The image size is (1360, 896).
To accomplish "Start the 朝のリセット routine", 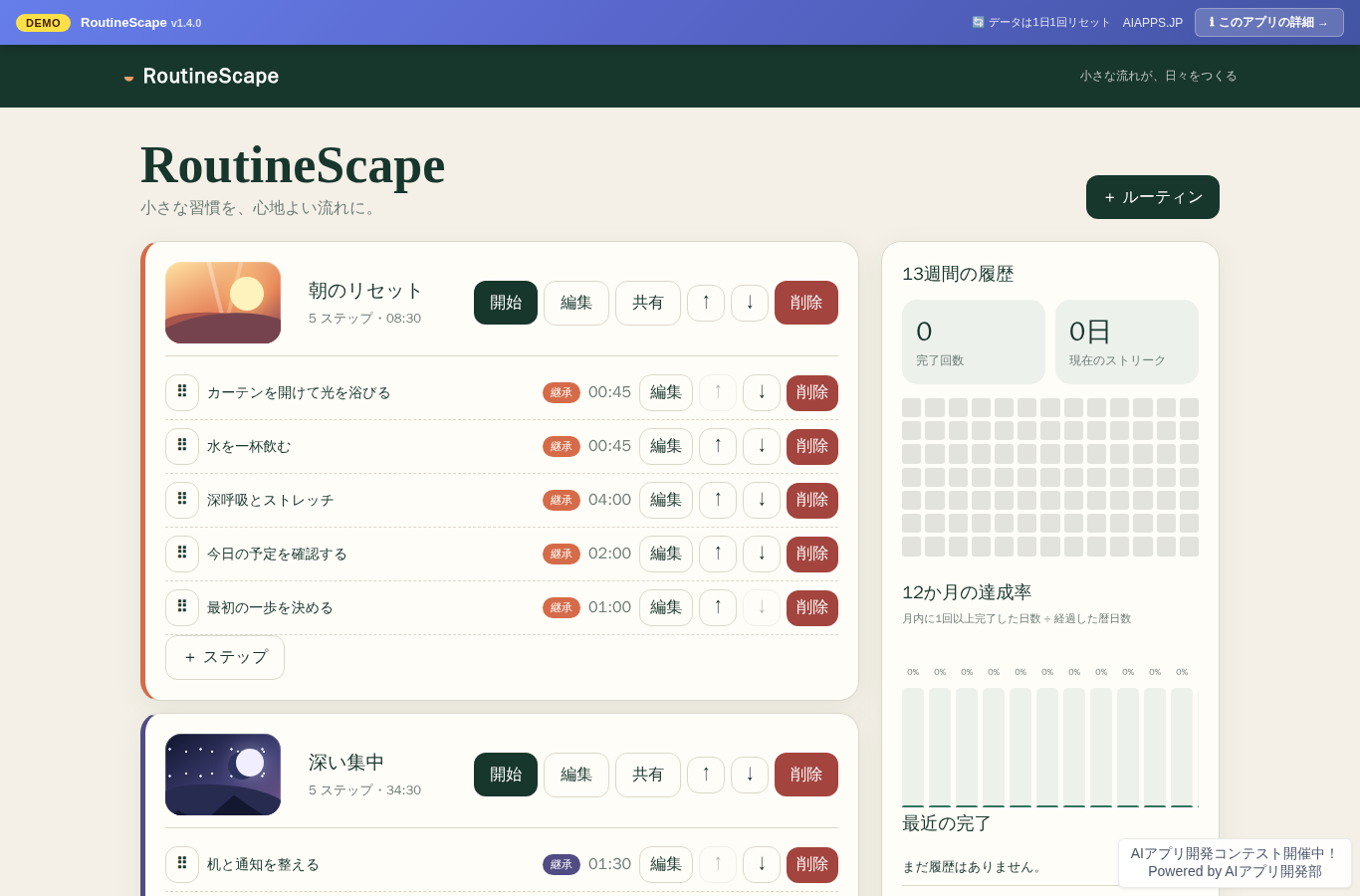I will (x=506, y=303).
